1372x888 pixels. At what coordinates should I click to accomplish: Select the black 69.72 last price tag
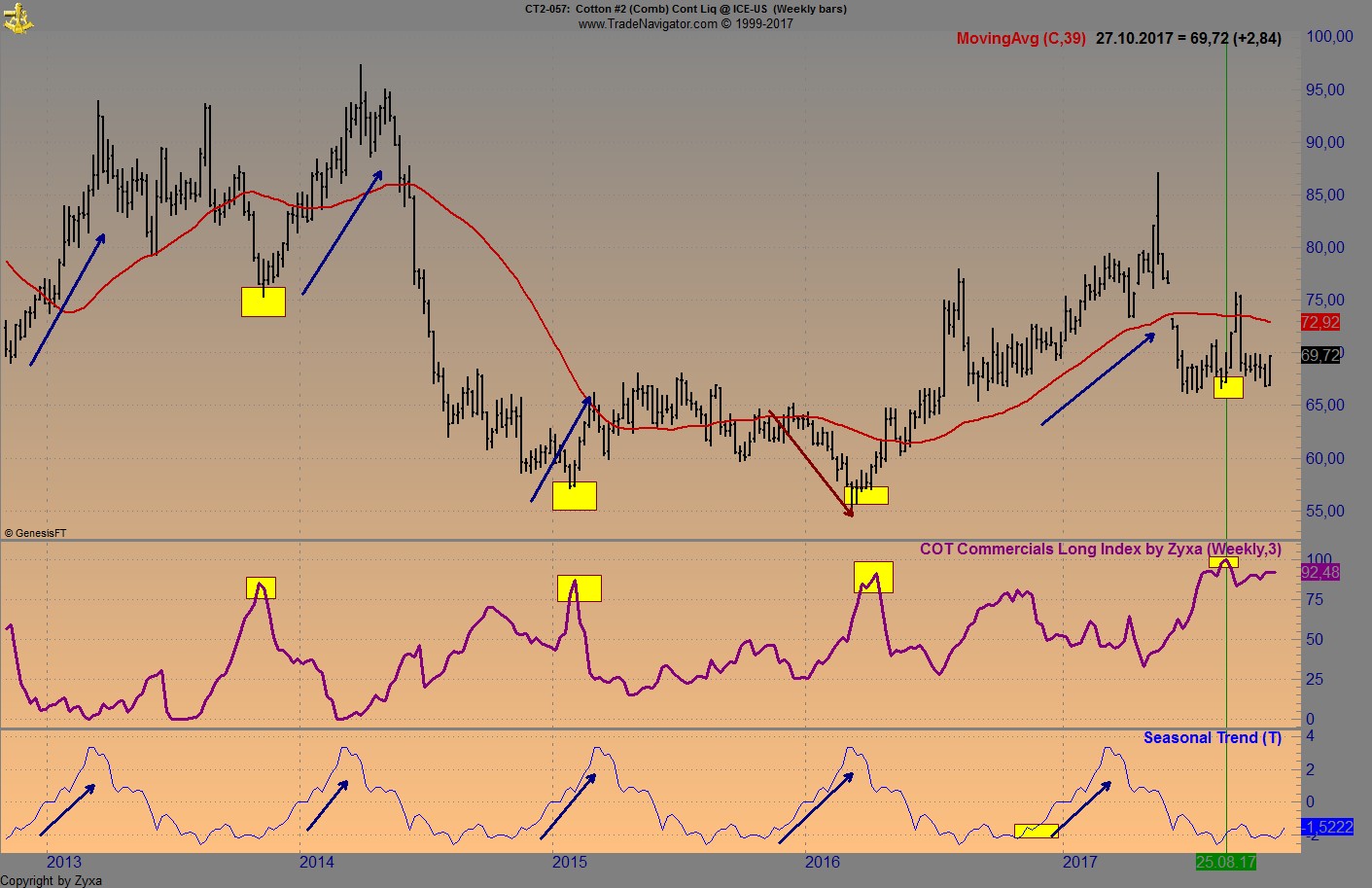1319,355
